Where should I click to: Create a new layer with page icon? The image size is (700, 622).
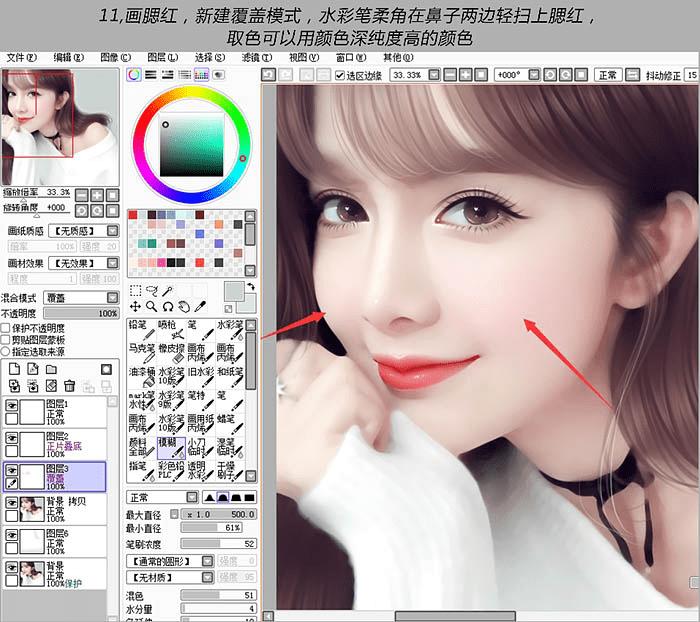[14, 369]
